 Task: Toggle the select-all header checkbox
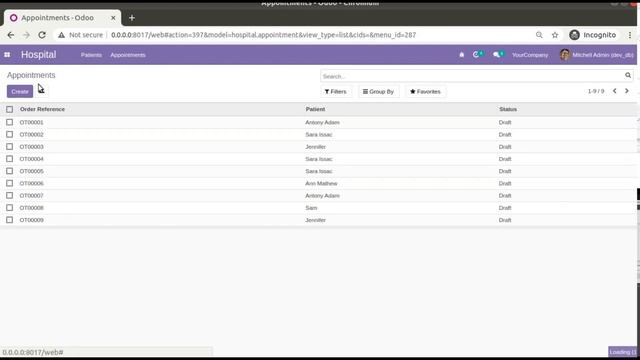point(9,109)
